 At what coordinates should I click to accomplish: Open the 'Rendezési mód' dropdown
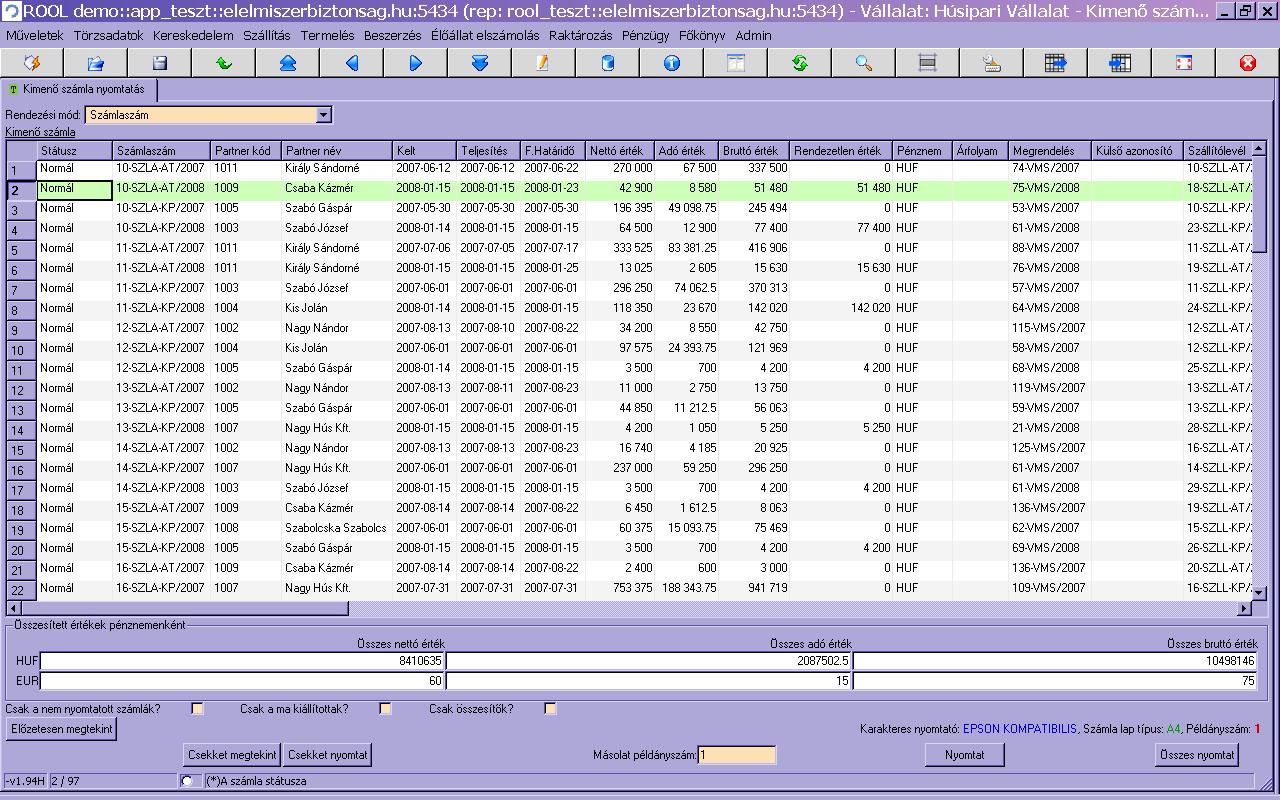click(323, 115)
